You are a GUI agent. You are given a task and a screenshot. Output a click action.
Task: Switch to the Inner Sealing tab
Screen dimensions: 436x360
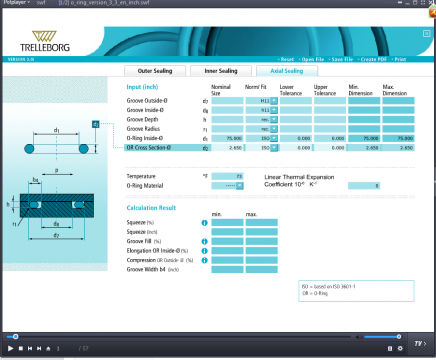[221, 71]
